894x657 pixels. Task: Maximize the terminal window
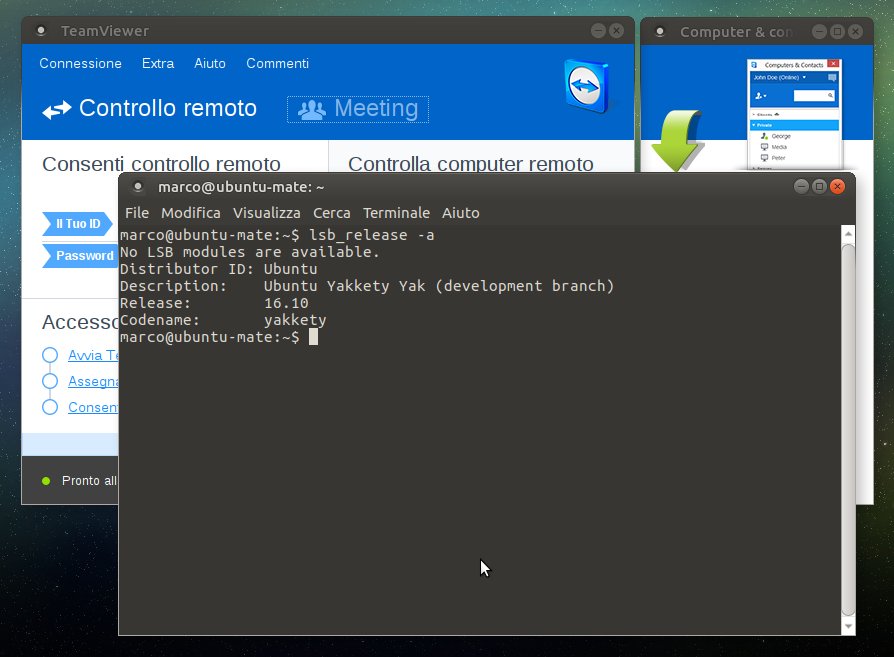pyautogui.click(x=819, y=186)
